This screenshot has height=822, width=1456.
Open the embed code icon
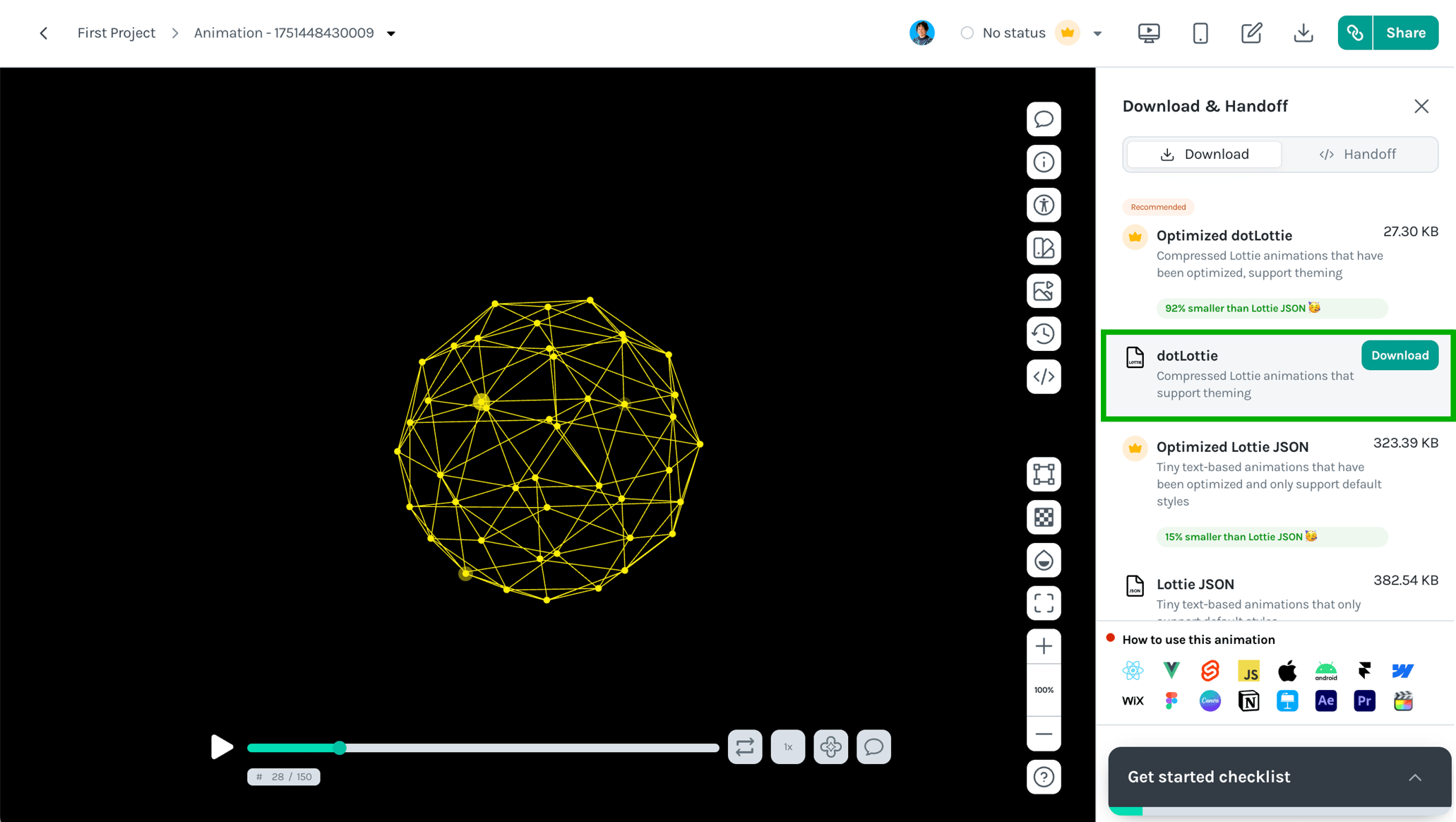point(1044,377)
